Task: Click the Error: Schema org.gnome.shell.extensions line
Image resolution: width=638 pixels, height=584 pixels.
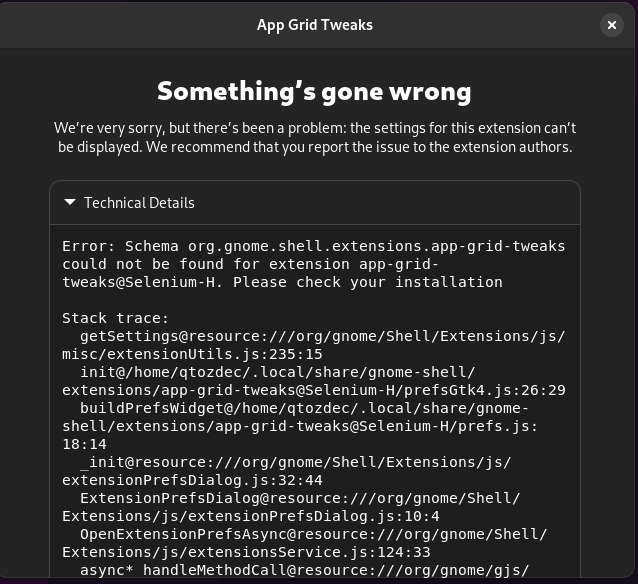Action: (313, 246)
